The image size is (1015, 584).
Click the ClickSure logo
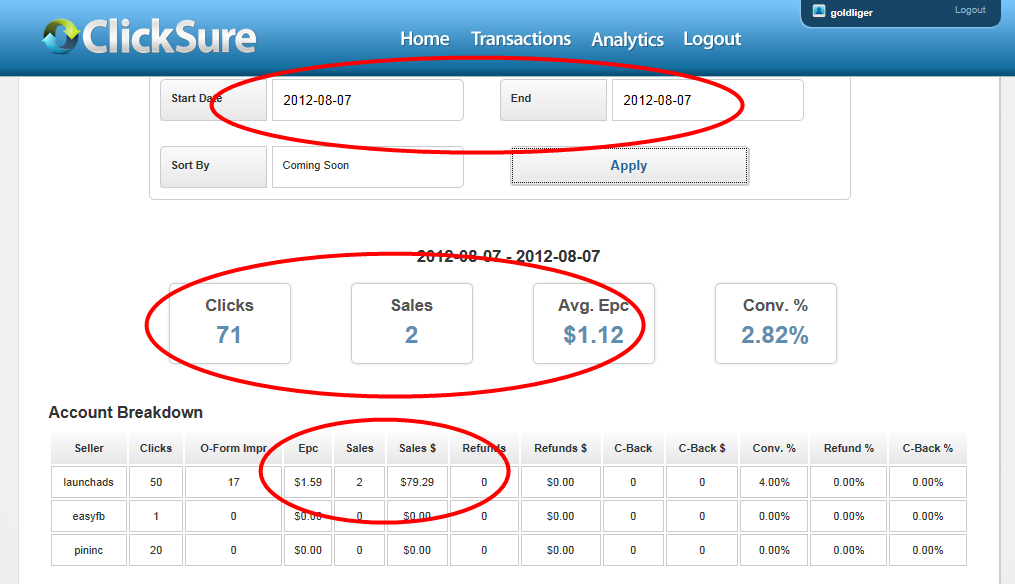(x=150, y=37)
